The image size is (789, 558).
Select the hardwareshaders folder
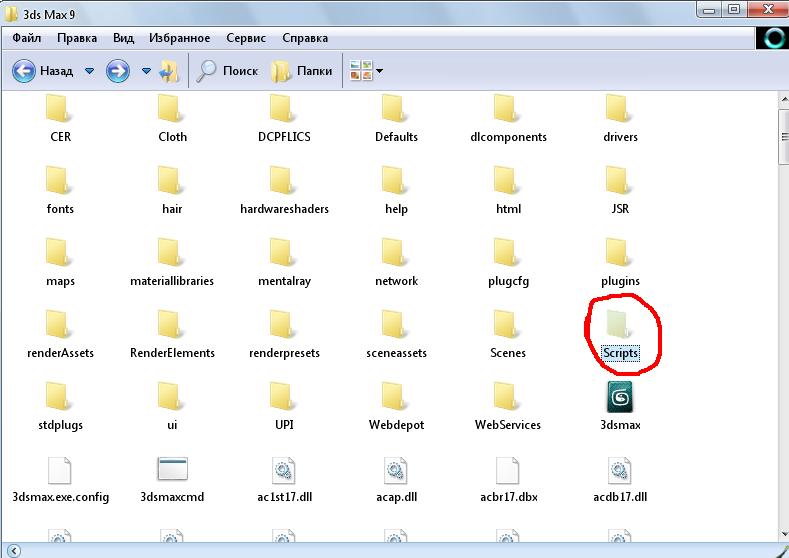[x=284, y=191]
